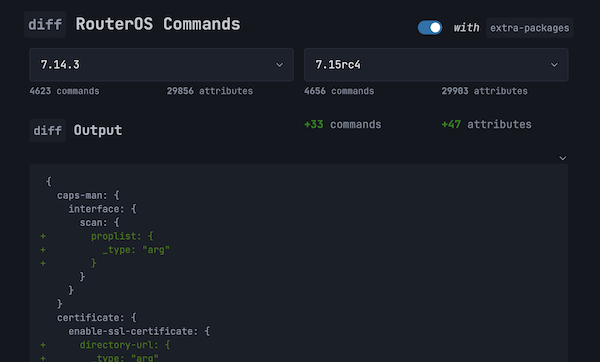Open the 7.15rc4 version dropdown
The width and height of the screenshot is (600, 362).
click(x=436, y=65)
